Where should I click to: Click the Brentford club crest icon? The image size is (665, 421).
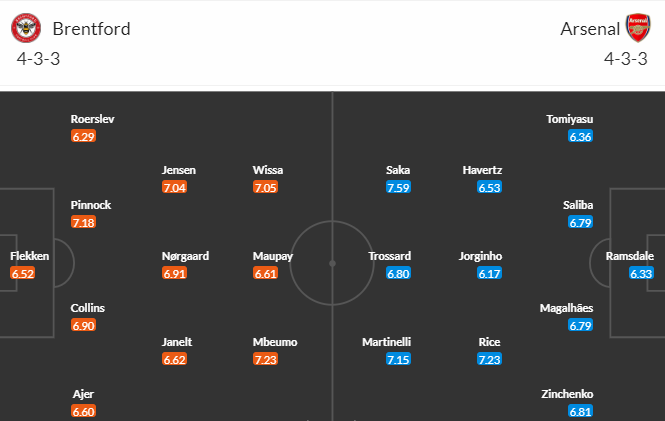(26, 28)
